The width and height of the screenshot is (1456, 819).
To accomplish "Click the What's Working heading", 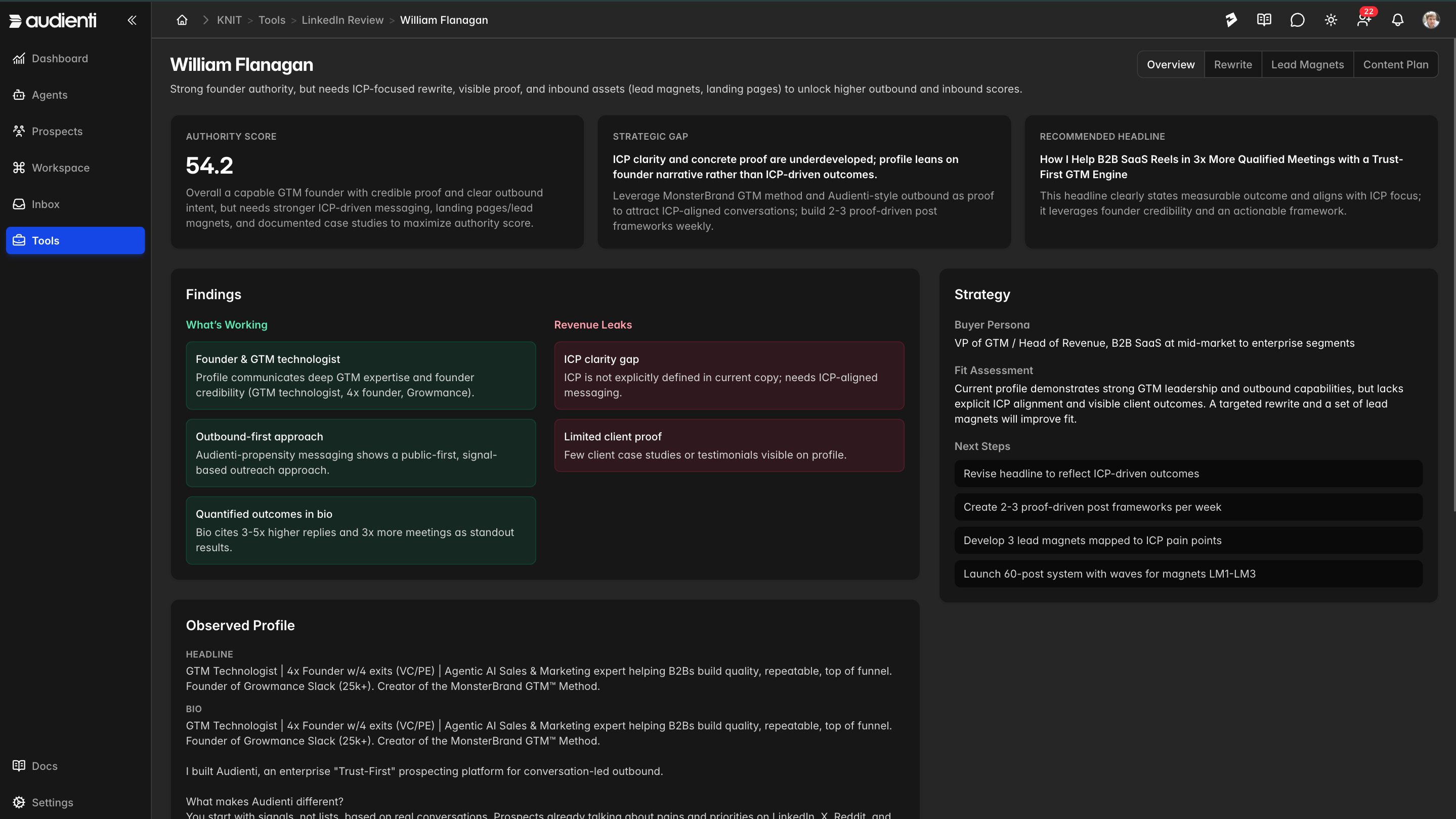I will pos(227,324).
